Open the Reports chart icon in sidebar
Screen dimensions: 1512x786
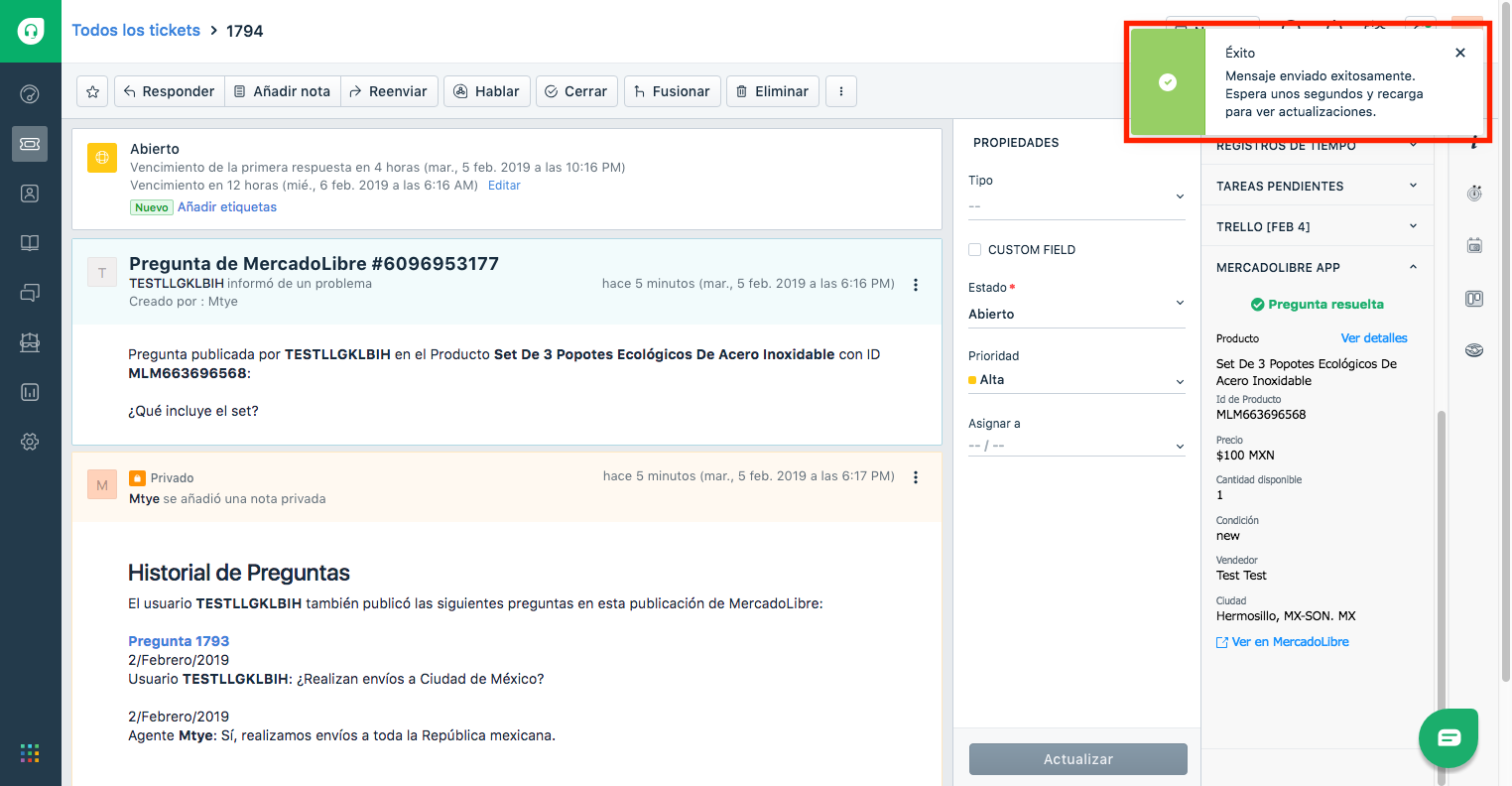tap(30, 392)
